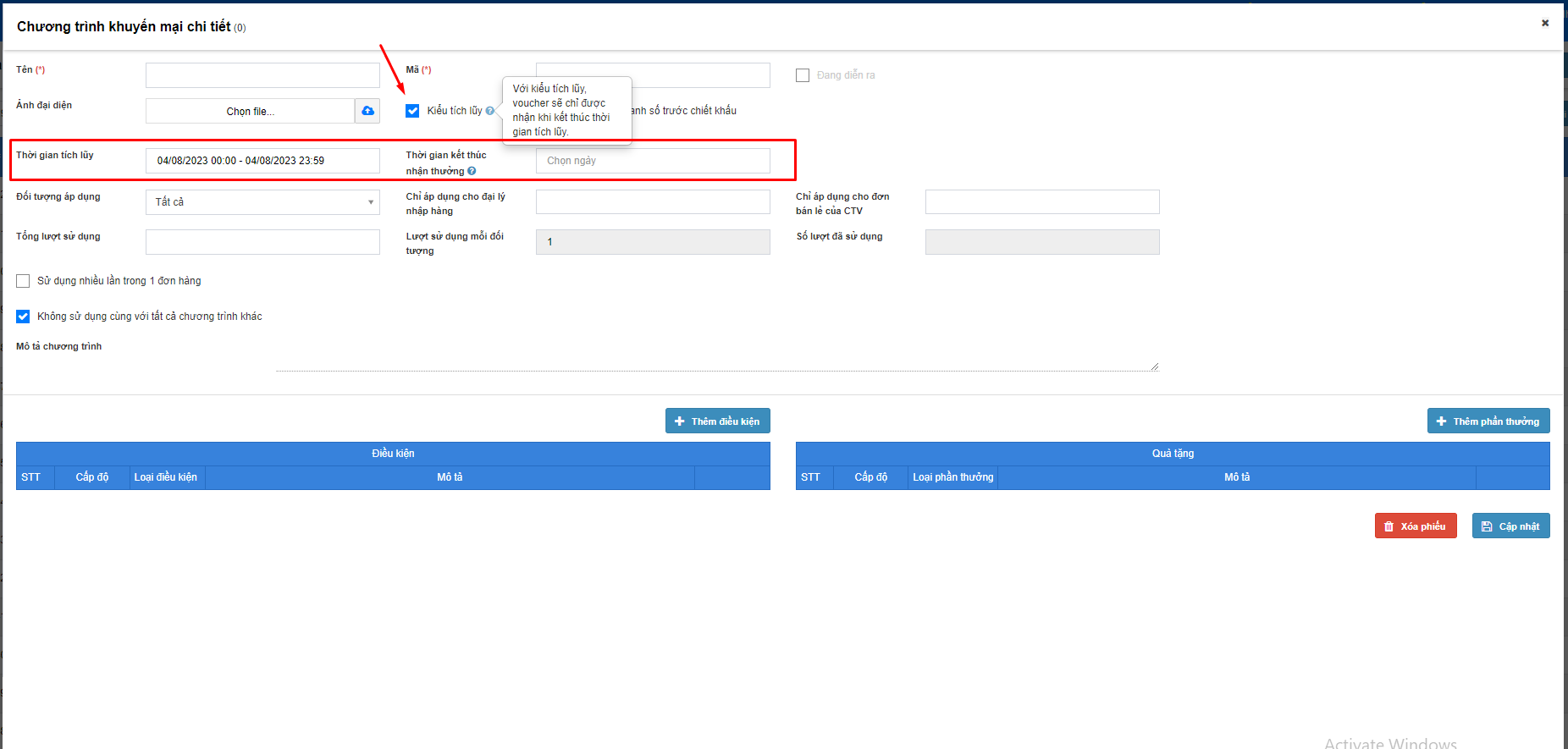This screenshot has width=1568, height=749.
Task: Click the Thêm điều kiện button
Action: tap(717, 421)
